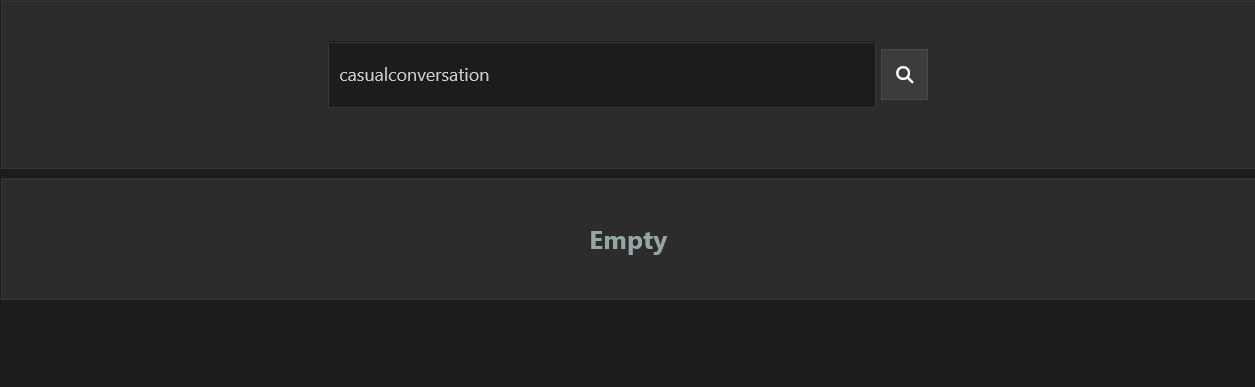Focus the search box containing "casualconversation"
The height and width of the screenshot is (387, 1255).
(602, 75)
